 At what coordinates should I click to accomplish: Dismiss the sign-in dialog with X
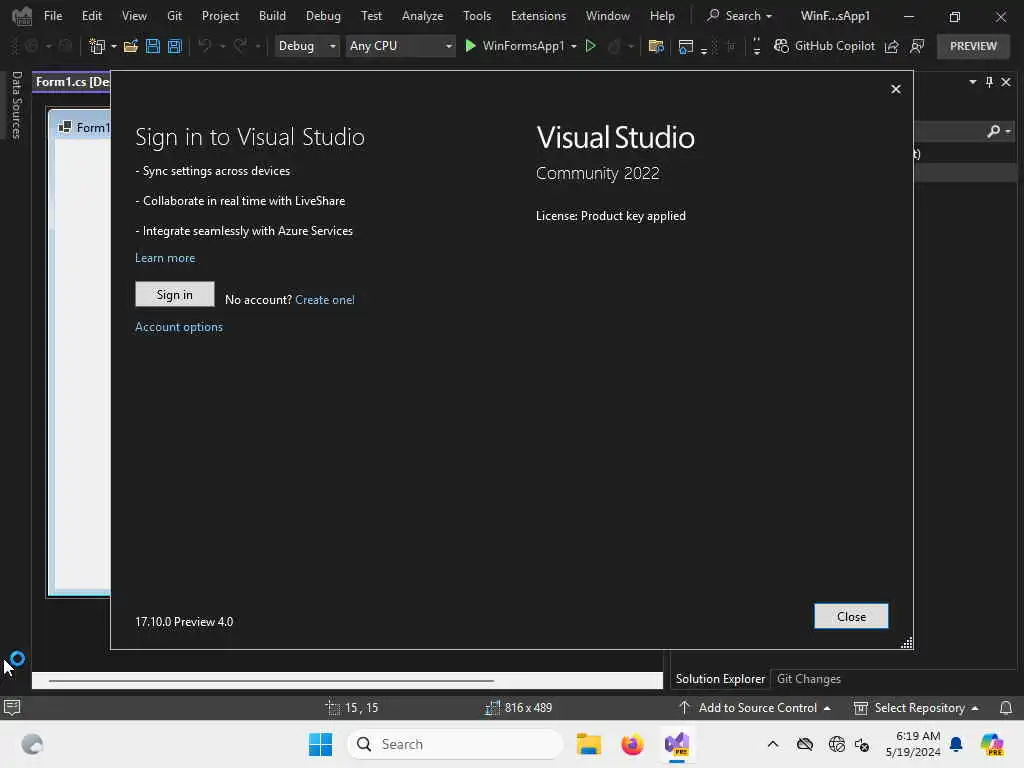point(895,89)
